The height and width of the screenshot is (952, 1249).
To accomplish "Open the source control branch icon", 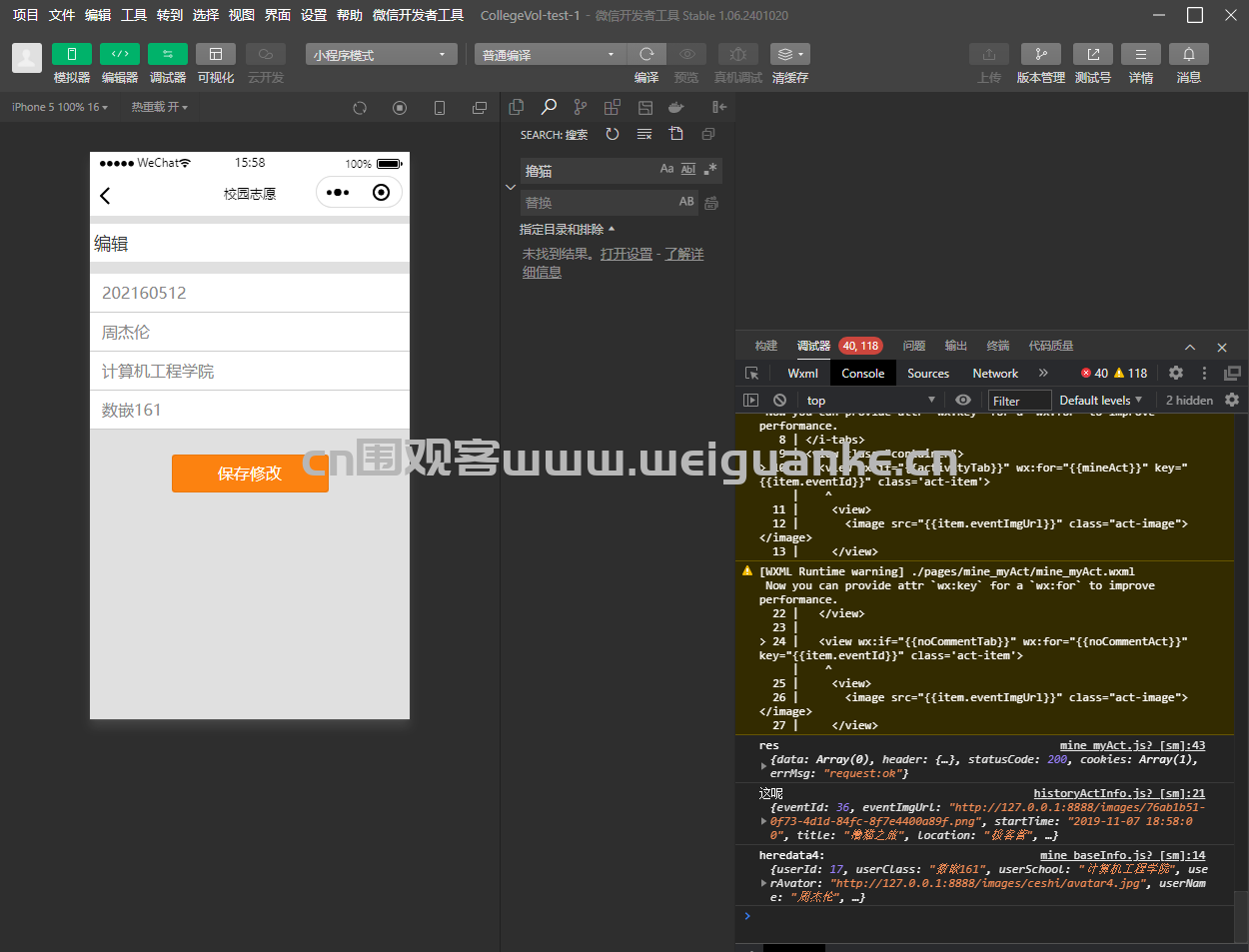I will [581, 107].
